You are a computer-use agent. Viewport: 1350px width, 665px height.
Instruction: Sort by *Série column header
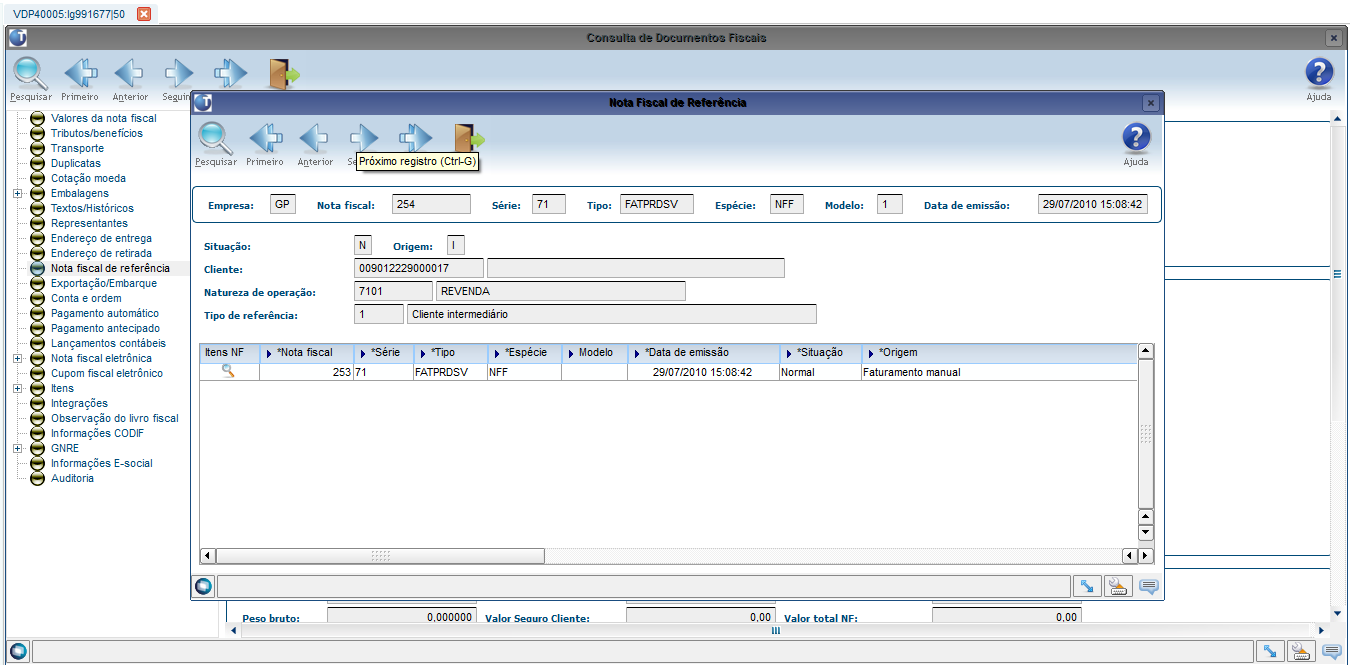coord(383,353)
